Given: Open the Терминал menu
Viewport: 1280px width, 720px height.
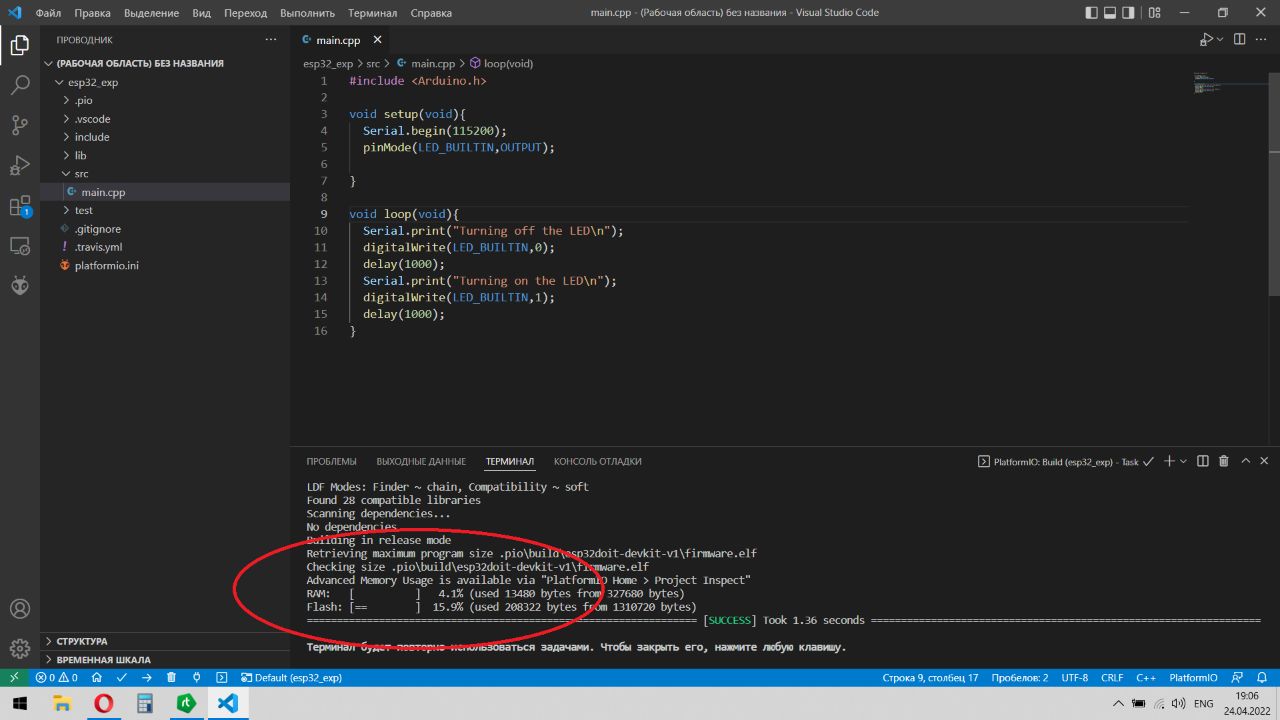Looking at the screenshot, I should pos(372,13).
